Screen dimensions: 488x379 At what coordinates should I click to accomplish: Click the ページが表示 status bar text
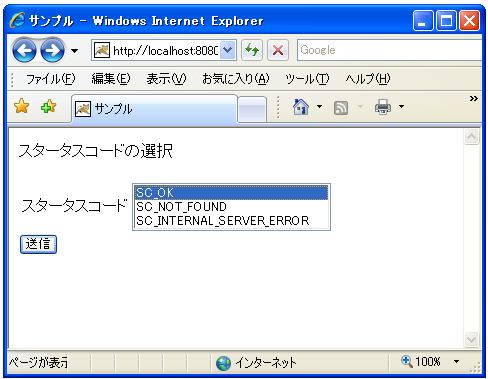tap(38, 362)
